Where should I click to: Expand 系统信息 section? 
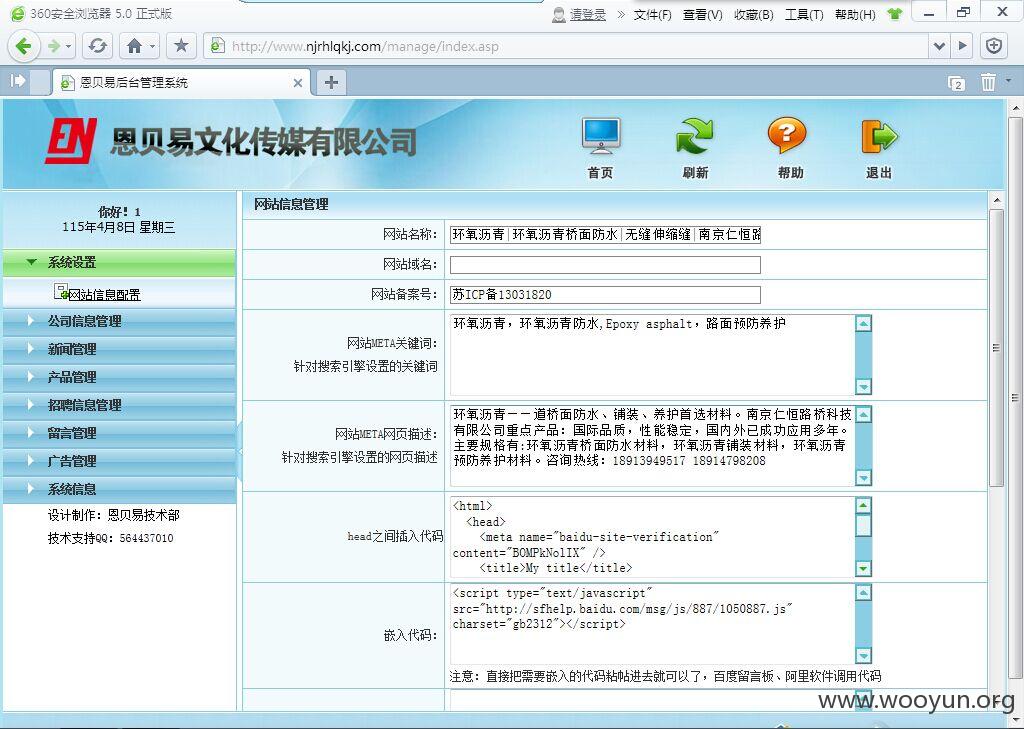[x=119, y=490]
